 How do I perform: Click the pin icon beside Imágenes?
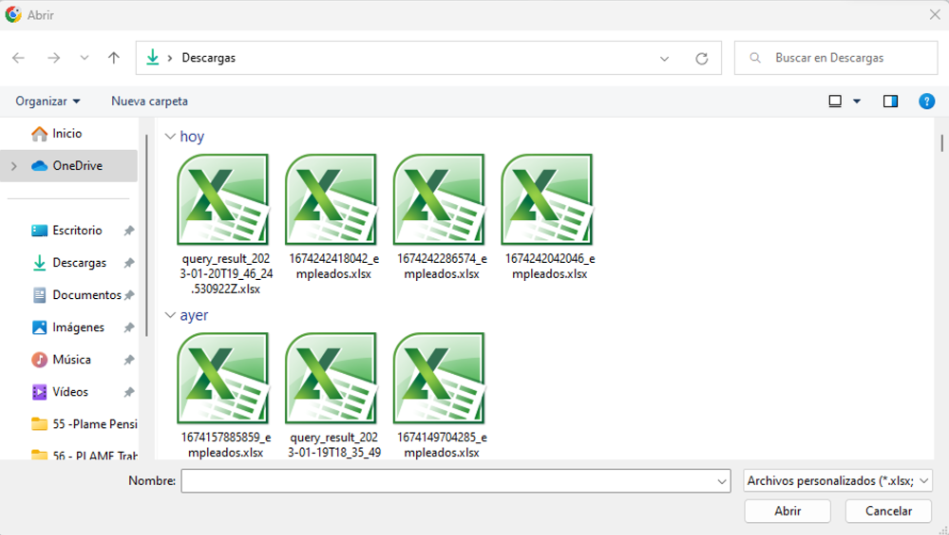point(128,327)
